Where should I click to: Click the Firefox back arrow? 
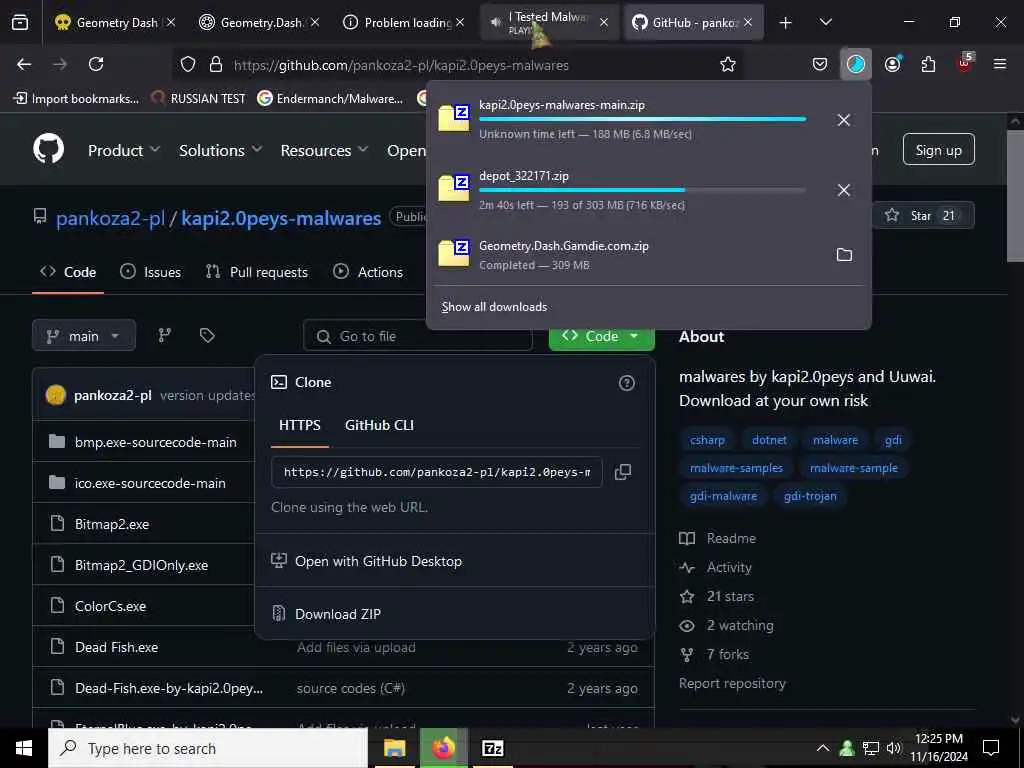point(24,64)
